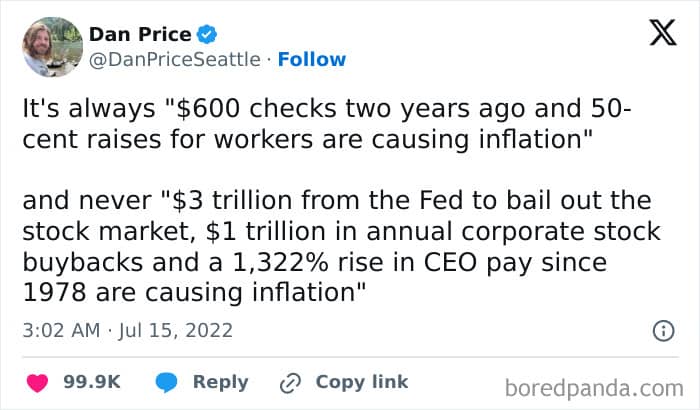The width and height of the screenshot is (700, 410).
Task: Click the blue reply speech bubble icon
Action: tap(166, 383)
